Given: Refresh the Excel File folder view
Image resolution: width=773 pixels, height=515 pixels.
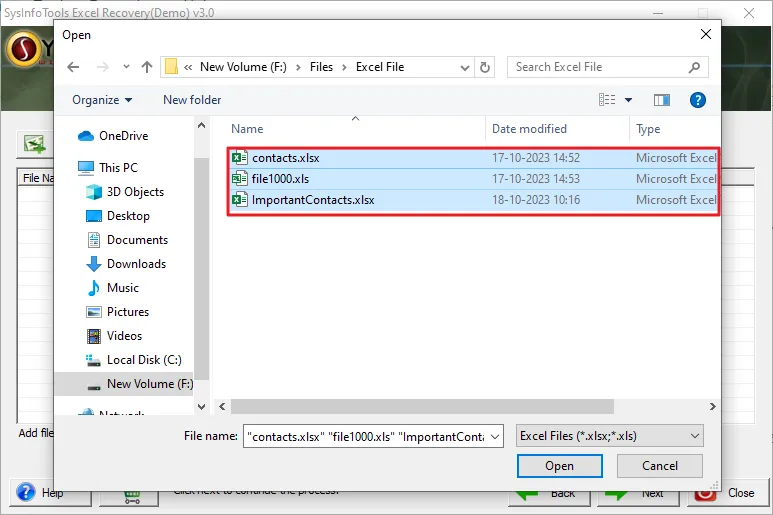Looking at the screenshot, I should pyautogui.click(x=485, y=67).
